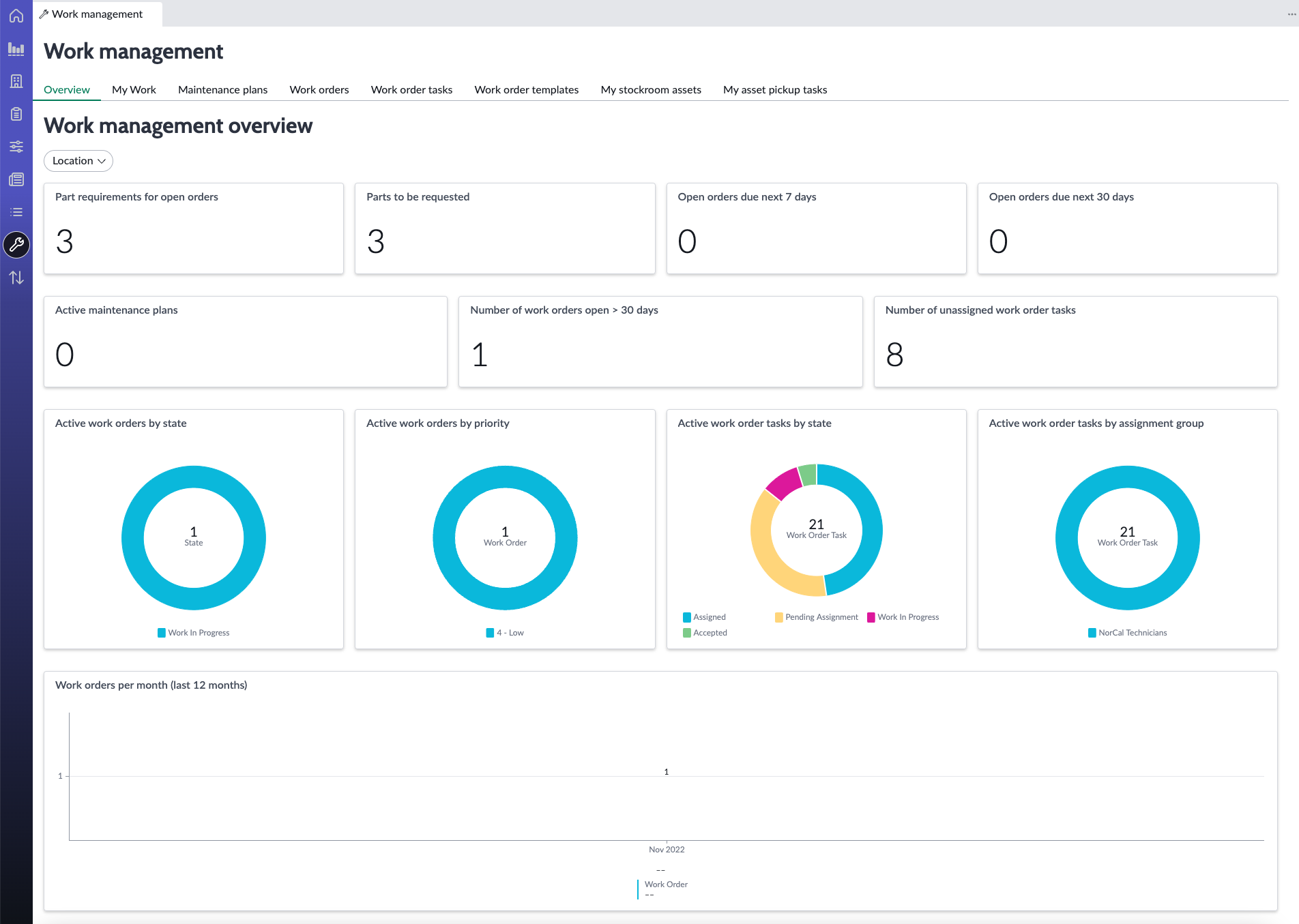This screenshot has width=1299, height=924.
Task: Switch to the My Work tab
Action: [134, 89]
